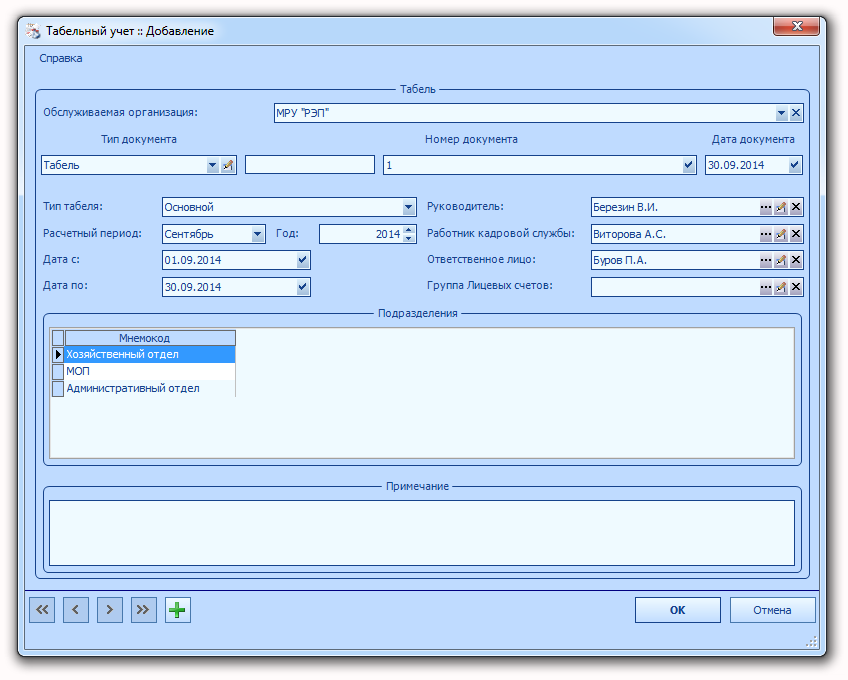Expand the Тип табеля dropdown
Viewport: 848px width, 680px height.
(x=408, y=207)
